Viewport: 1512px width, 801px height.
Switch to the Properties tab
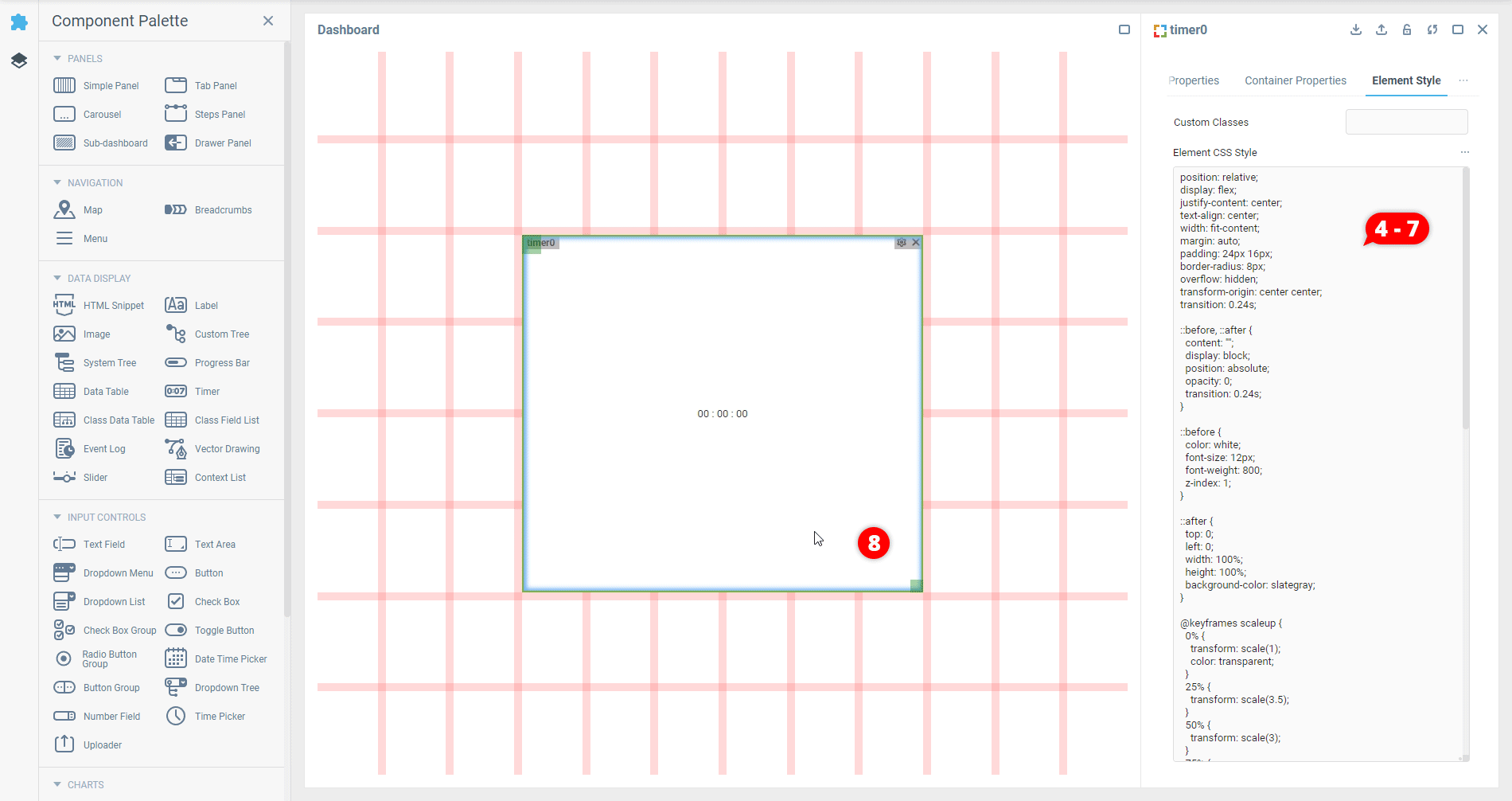[1194, 80]
